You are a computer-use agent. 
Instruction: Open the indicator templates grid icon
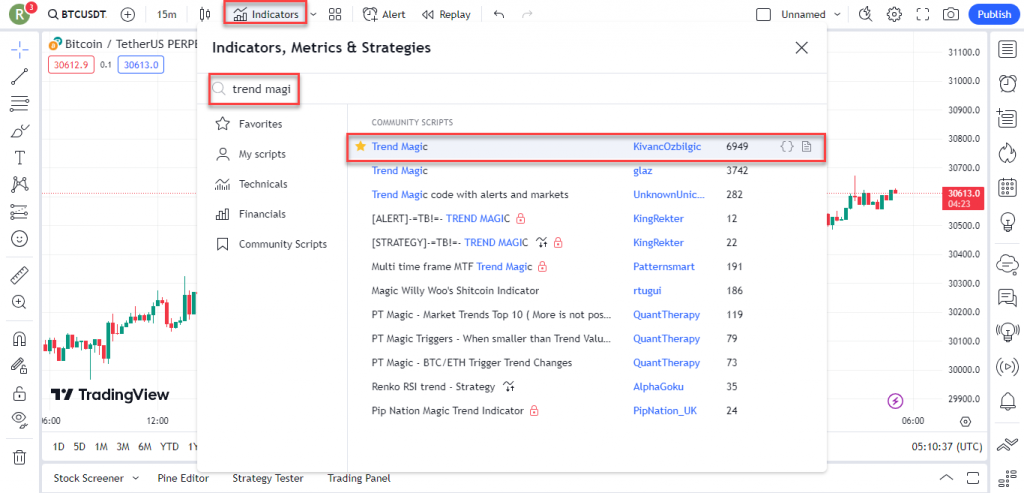tap(335, 14)
